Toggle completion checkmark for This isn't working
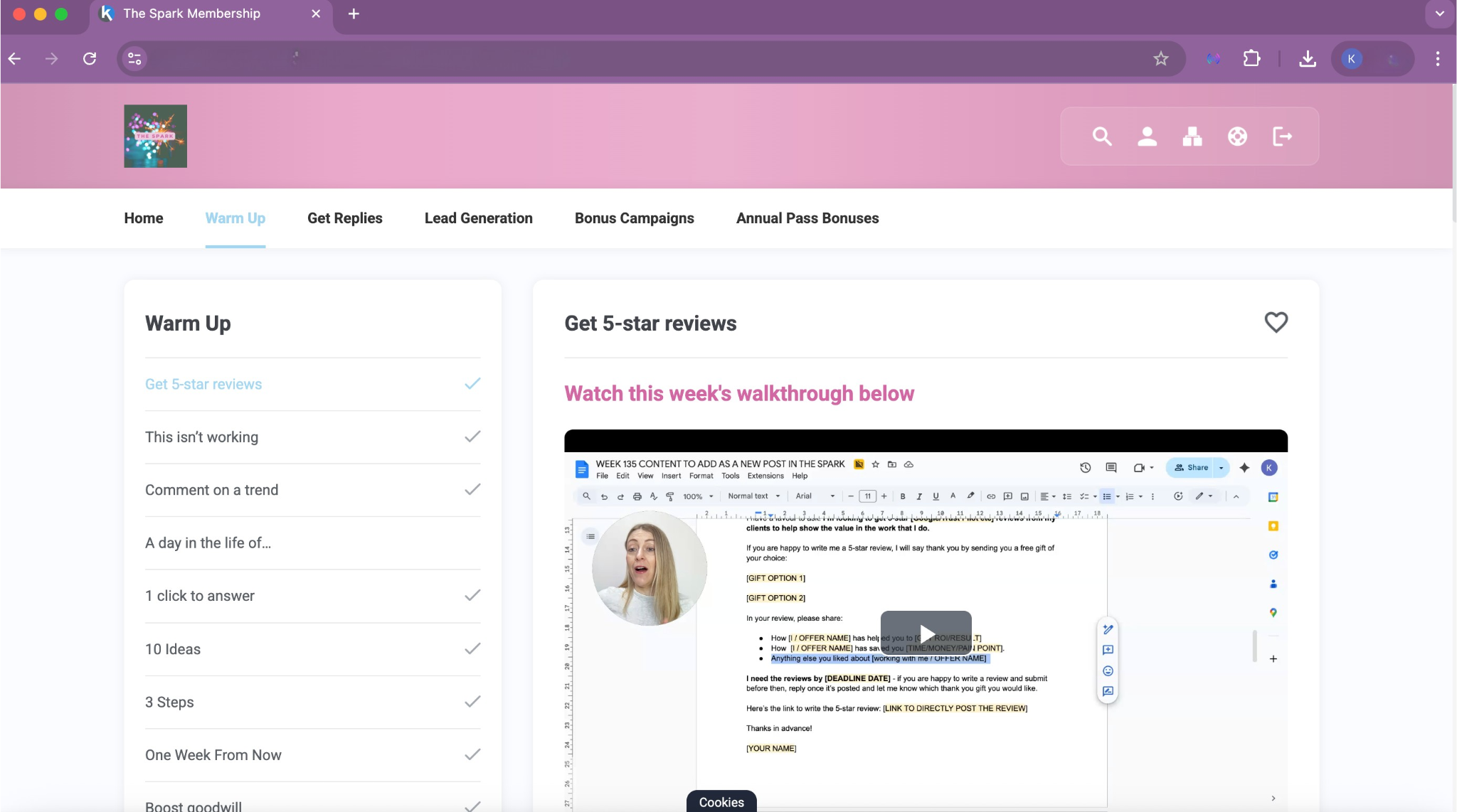The image size is (1457, 812). pos(472,437)
